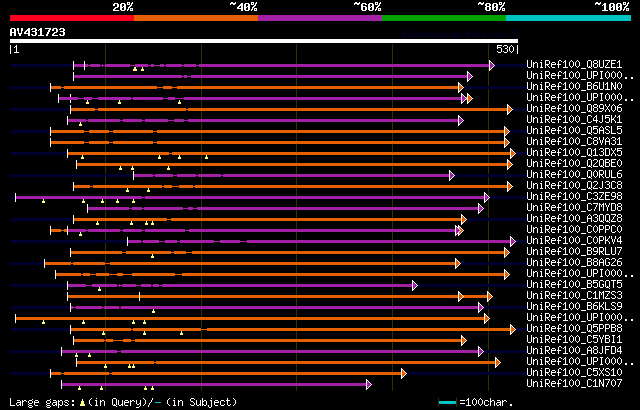Open hit UniRef100_Q8UZE1
The width and height of the screenshot is (640, 410).
(x=574, y=64)
